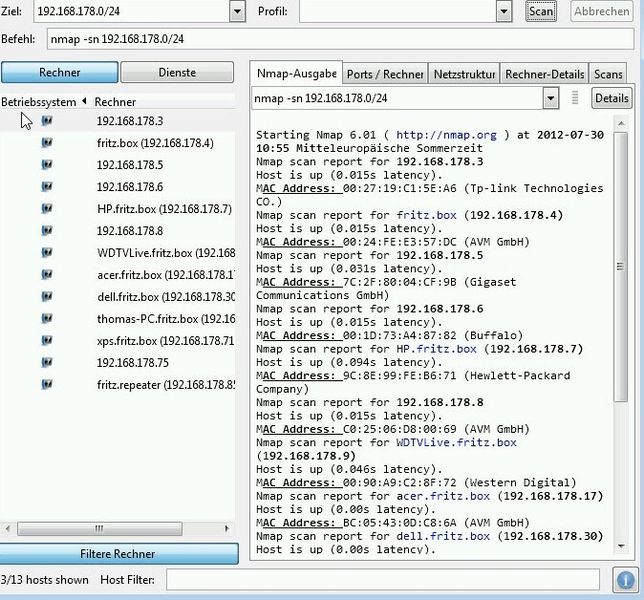Click OS icon beside acer.fritz.box host
This screenshot has width=644, height=600.
point(47,274)
